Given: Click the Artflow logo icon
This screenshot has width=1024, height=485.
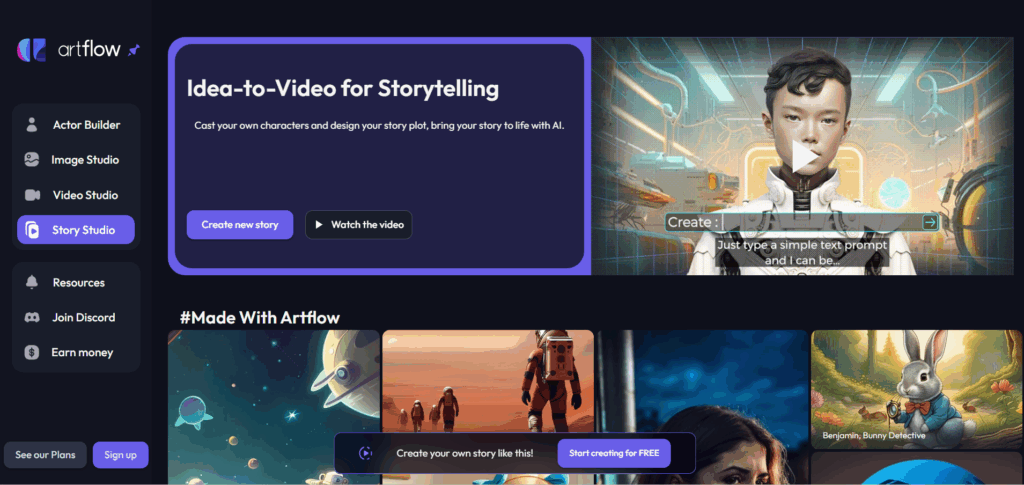Looking at the screenshot, I should pyautogui.click(x=31, y=50).
